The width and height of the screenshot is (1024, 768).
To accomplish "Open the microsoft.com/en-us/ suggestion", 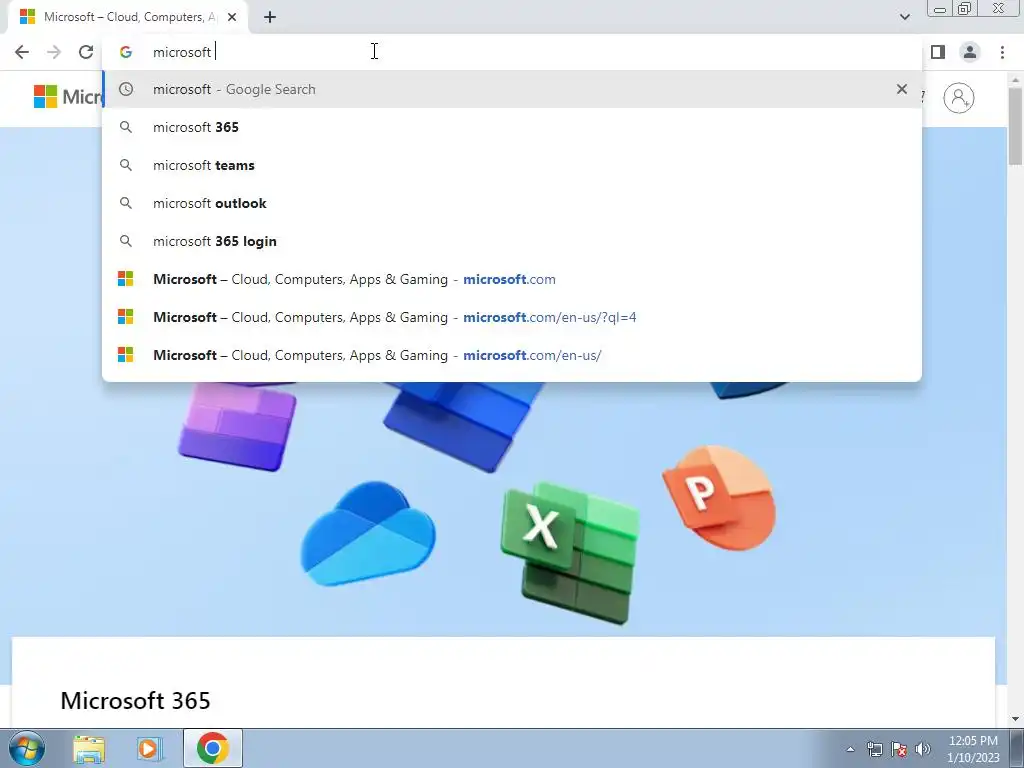I will (x=512, y=355).
